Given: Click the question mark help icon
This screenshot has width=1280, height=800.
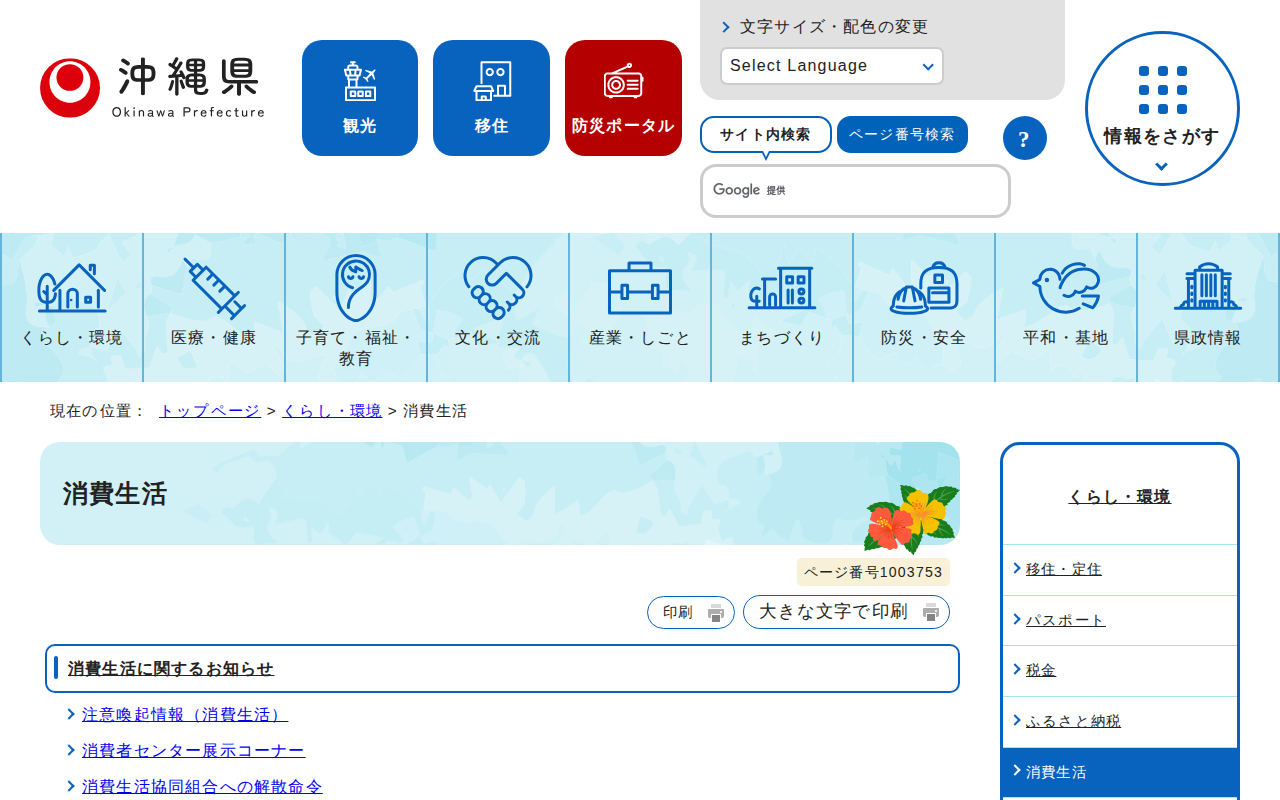Looking at the screenshot, I should click(1024, 138).
